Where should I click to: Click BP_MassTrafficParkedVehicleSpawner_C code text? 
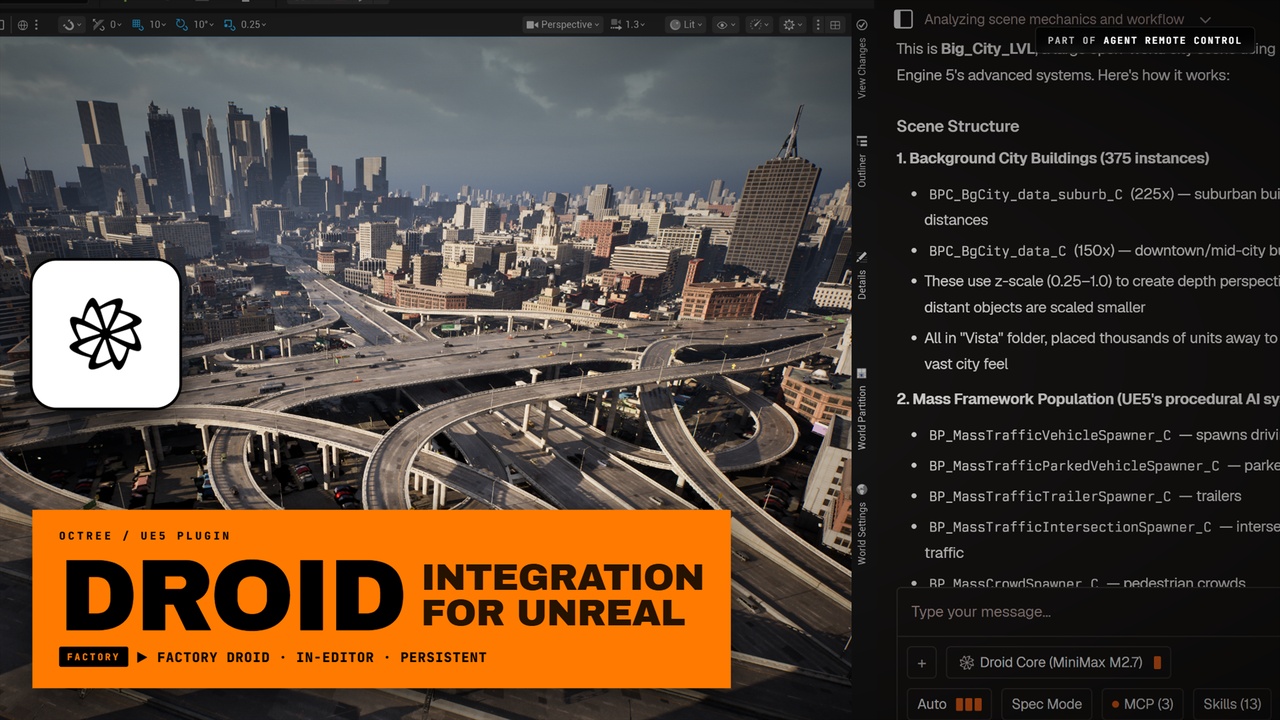pos(1074,466)
